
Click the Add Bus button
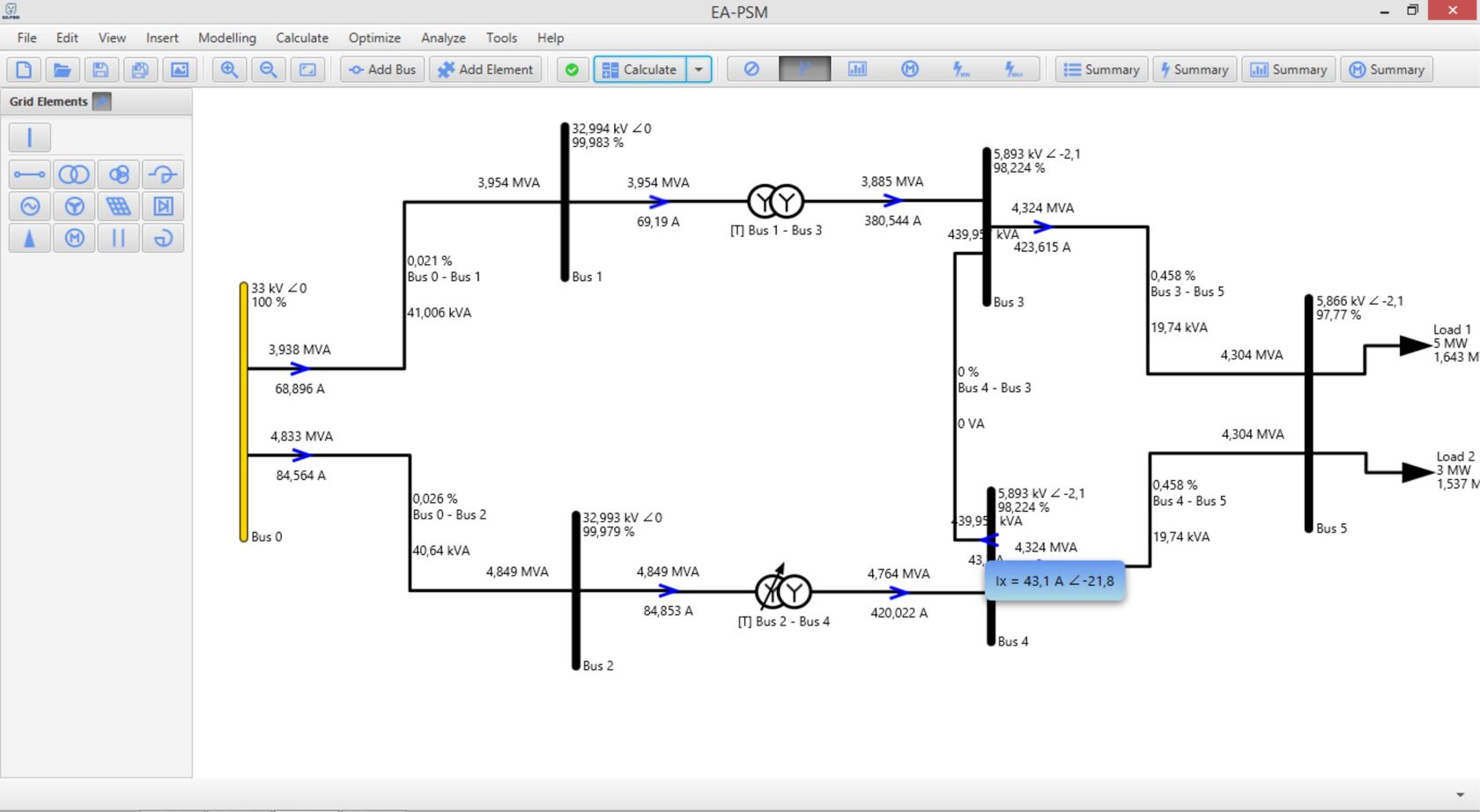pos(382,70)
